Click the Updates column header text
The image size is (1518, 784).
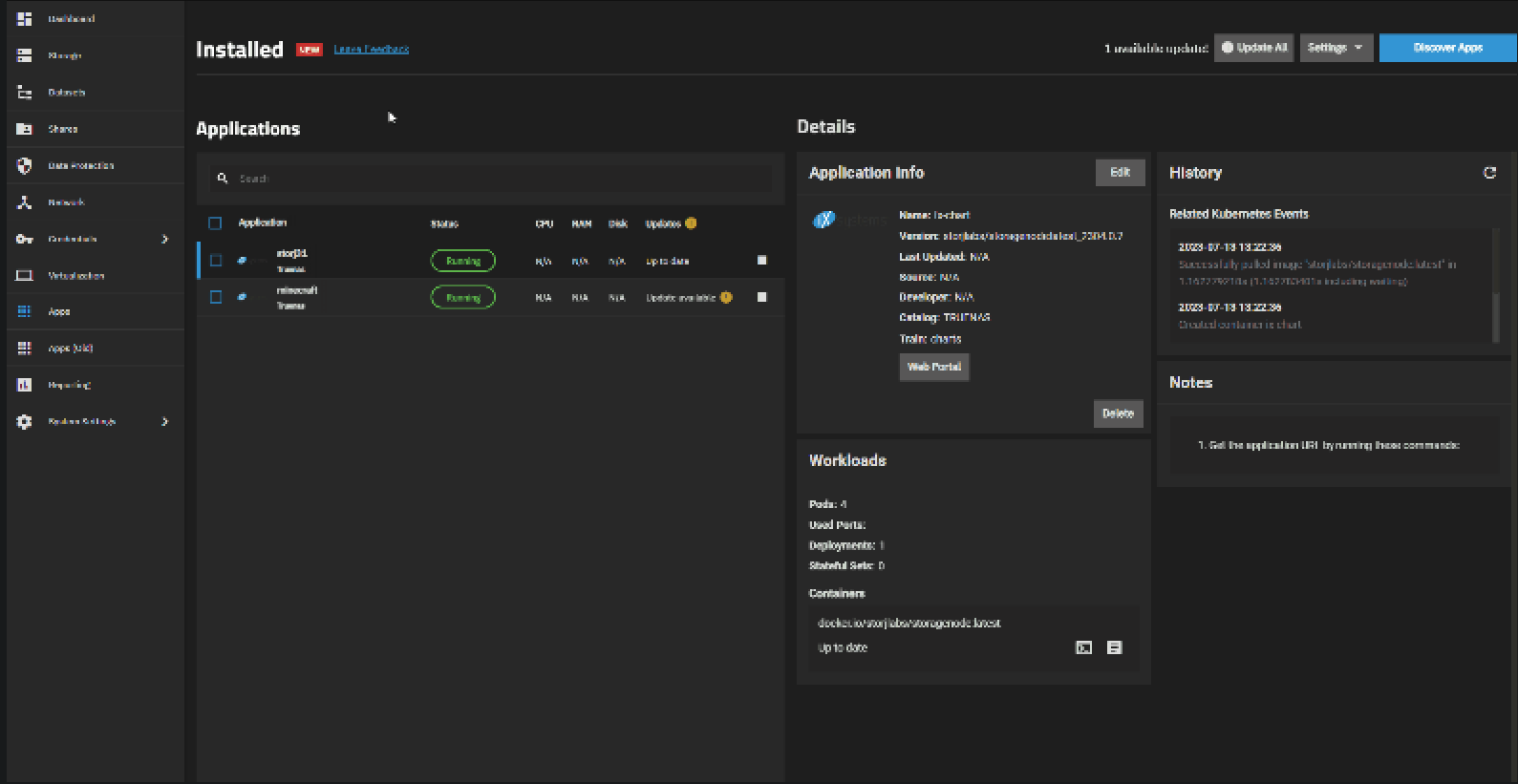coord(663,223)
